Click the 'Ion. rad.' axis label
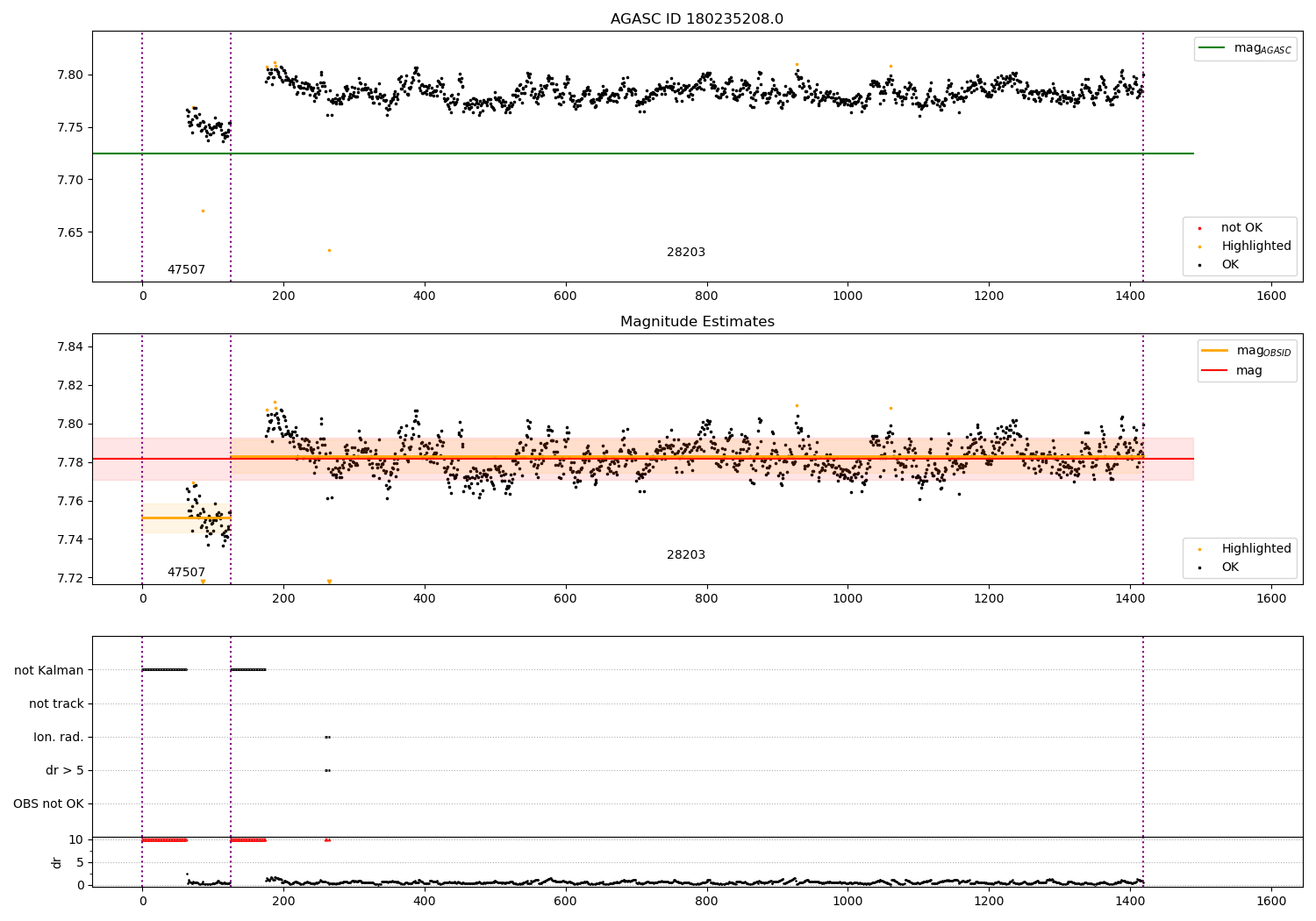Screen dimensions: 1316x921 click(59, 737)
